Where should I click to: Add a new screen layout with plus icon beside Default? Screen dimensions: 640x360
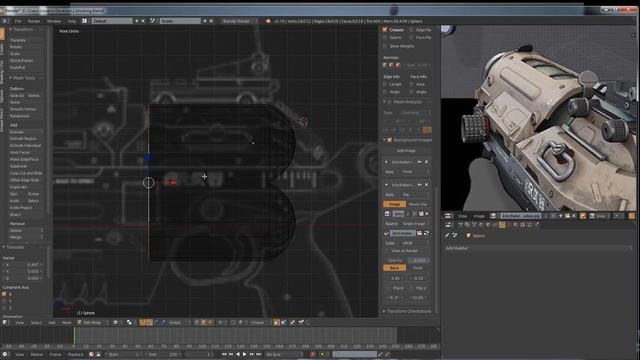tap(136, 21)
